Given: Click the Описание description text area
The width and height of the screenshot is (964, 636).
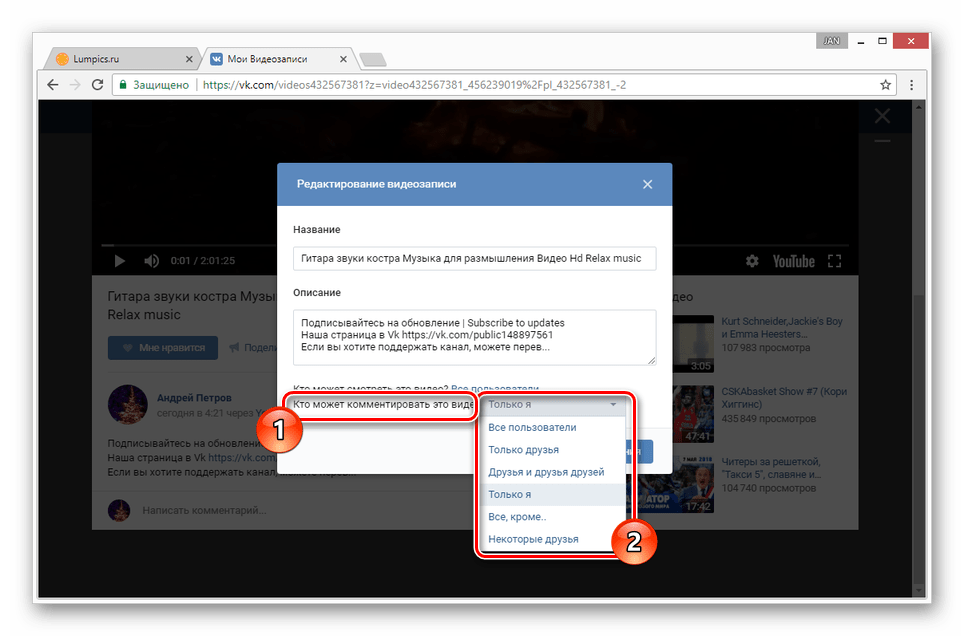Looking at the screenshot, I should pos(474,337).
